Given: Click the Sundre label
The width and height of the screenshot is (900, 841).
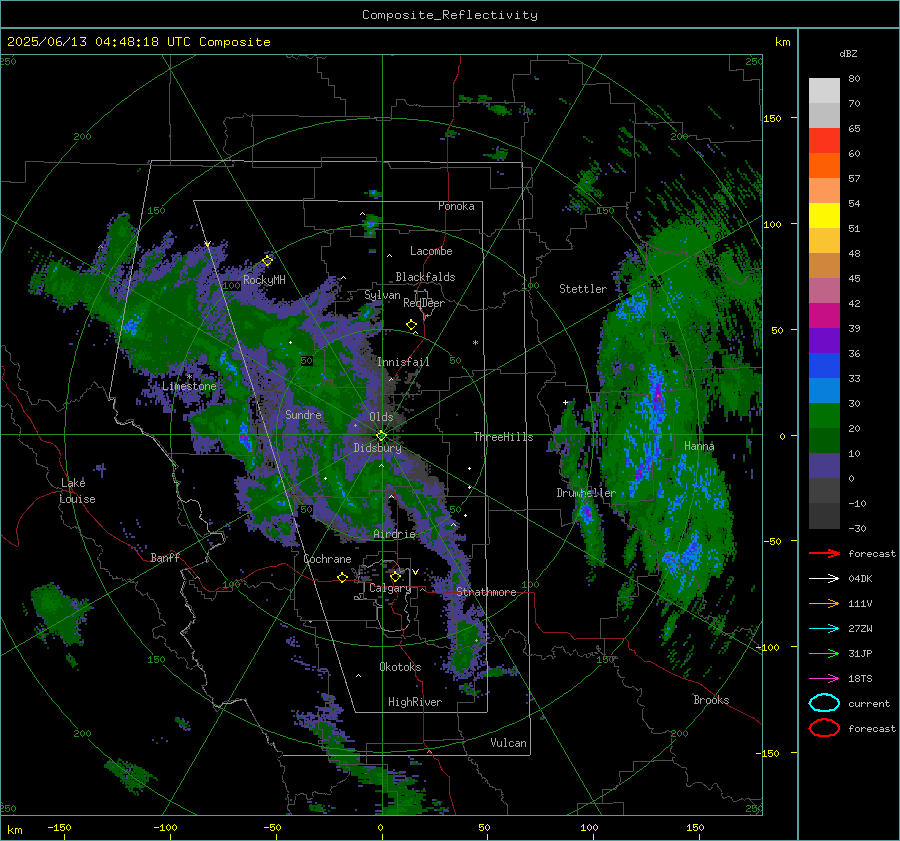Looking at the screenshot, I should tap(303, 414).
